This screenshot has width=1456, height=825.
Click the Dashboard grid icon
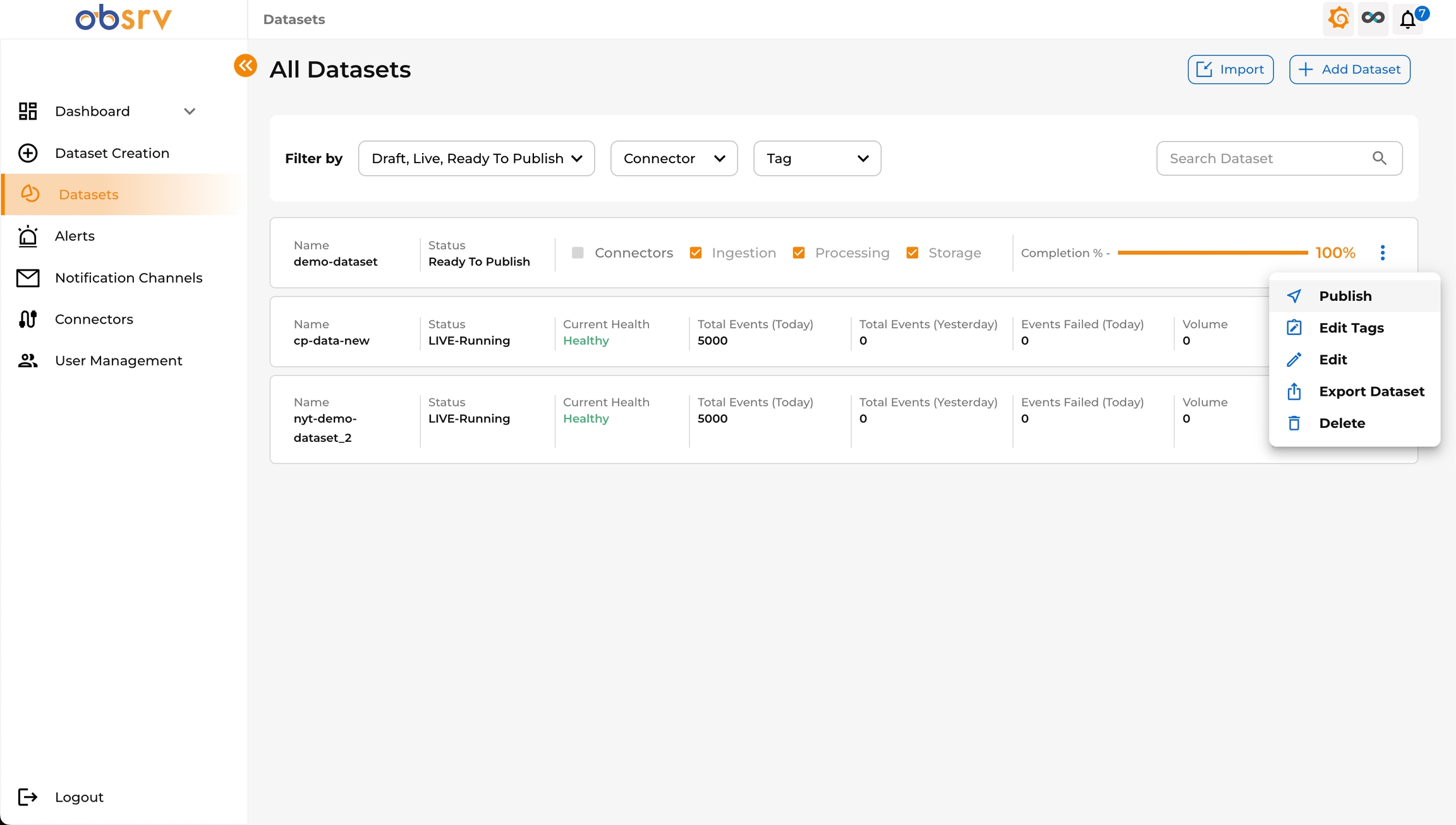point(28,111)
